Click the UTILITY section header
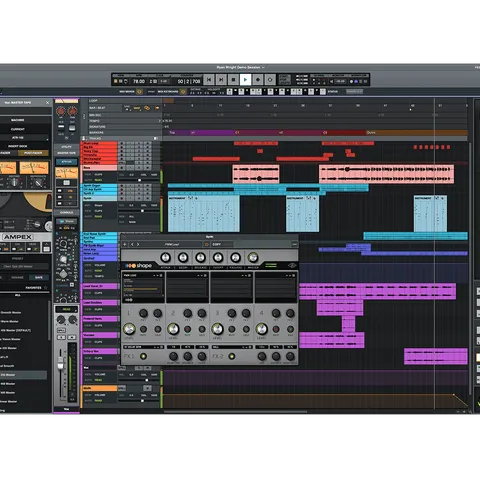 click(67, 147)
